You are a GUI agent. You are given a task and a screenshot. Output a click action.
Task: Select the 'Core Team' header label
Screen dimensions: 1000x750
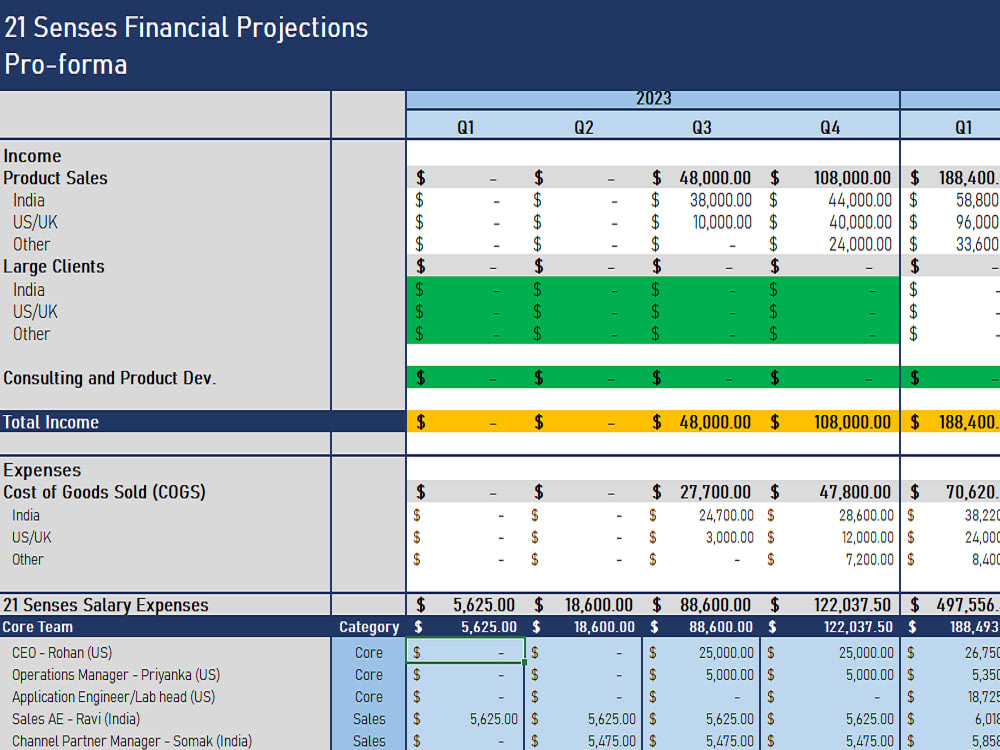(x=38, y=627)
